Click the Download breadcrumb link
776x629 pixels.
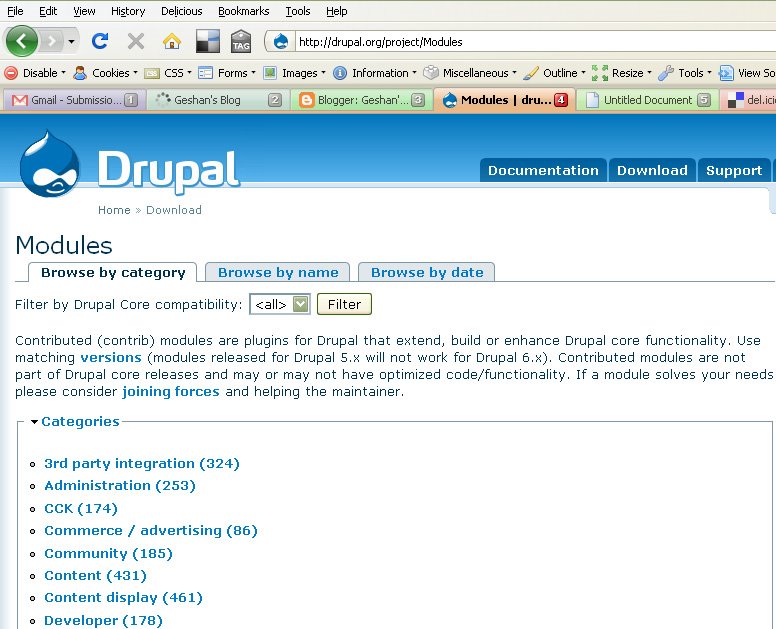tap(174, 210)
